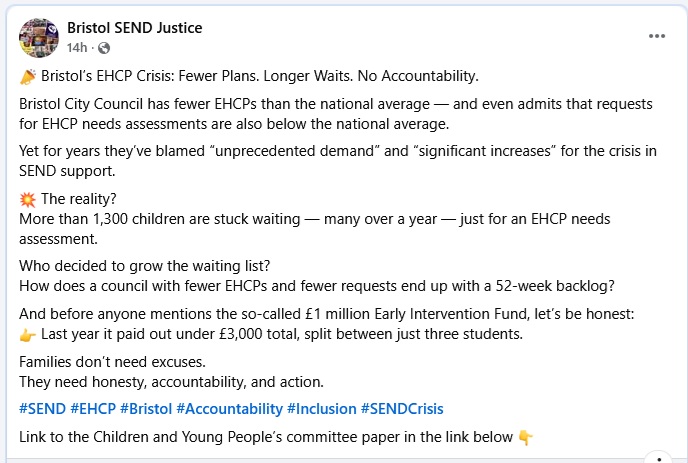The image size is (688, 463).
Task: Click the 14h post timestamp
Action: tap(76, 48)
